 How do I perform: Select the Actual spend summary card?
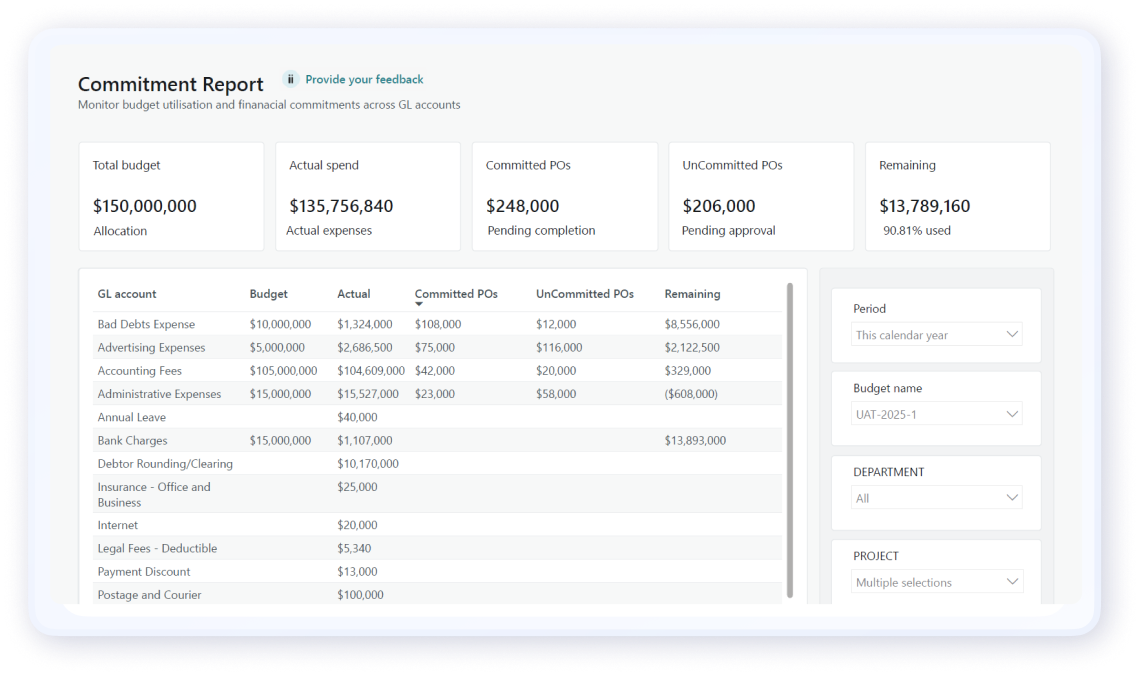coord(367,196)
